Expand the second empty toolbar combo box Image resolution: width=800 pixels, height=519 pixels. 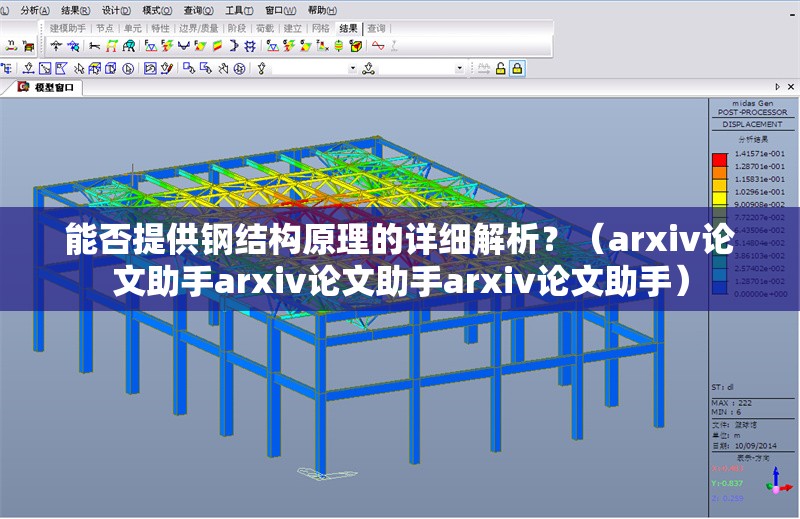(x=460, y=68)
